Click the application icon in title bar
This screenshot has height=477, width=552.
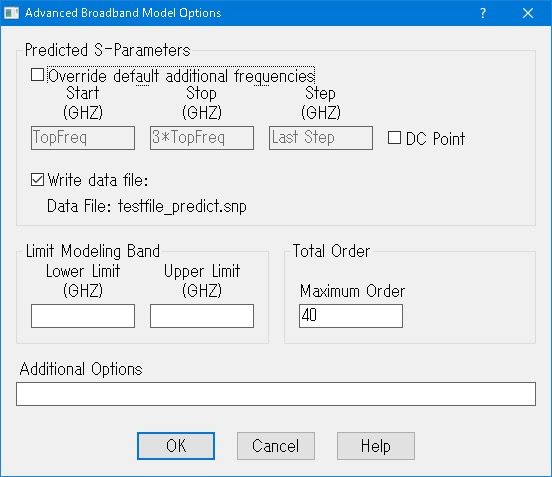coord(11,13)
